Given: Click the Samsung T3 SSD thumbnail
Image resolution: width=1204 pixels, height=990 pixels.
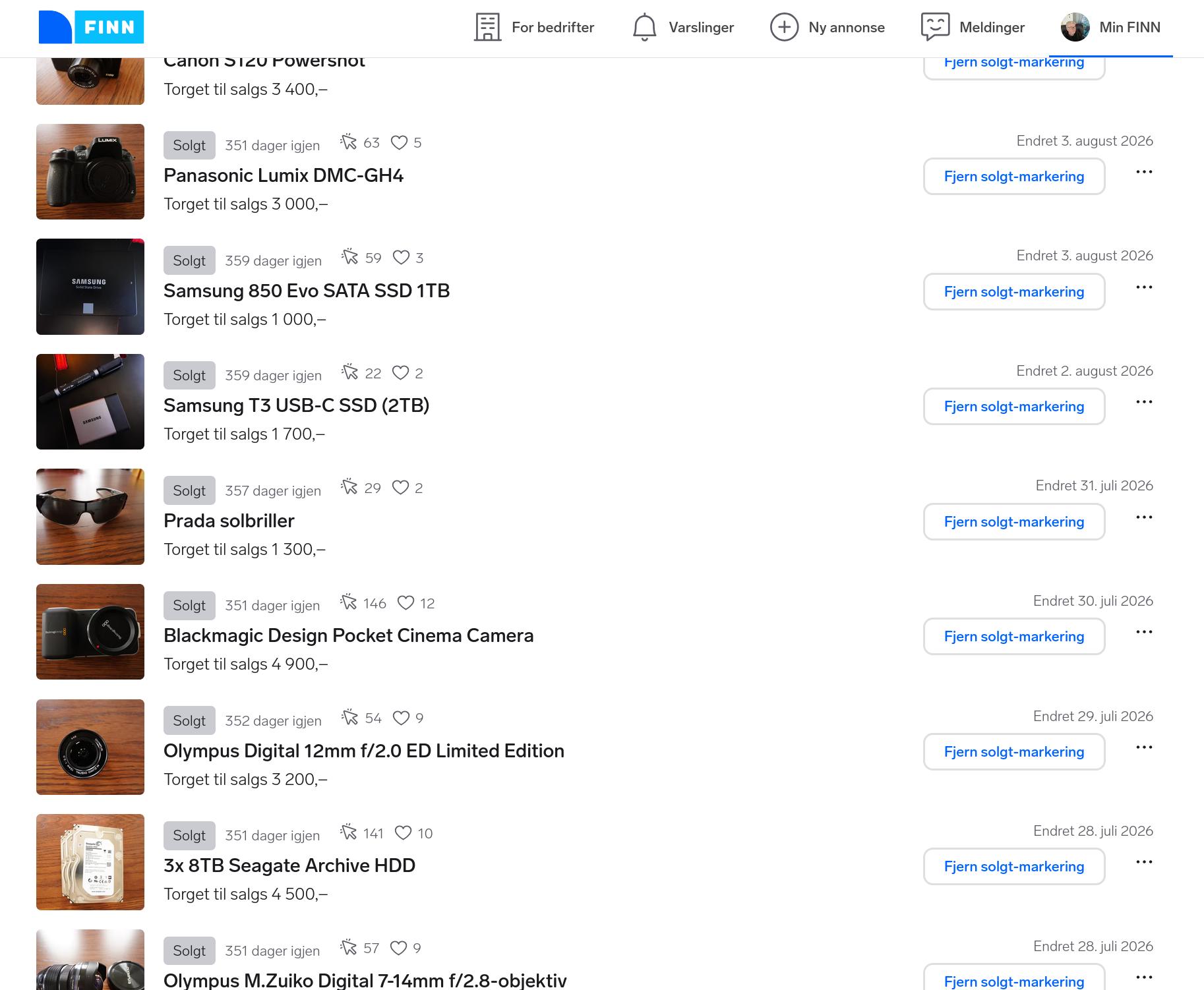Looking at the screenshot, I should pos(90,401).
